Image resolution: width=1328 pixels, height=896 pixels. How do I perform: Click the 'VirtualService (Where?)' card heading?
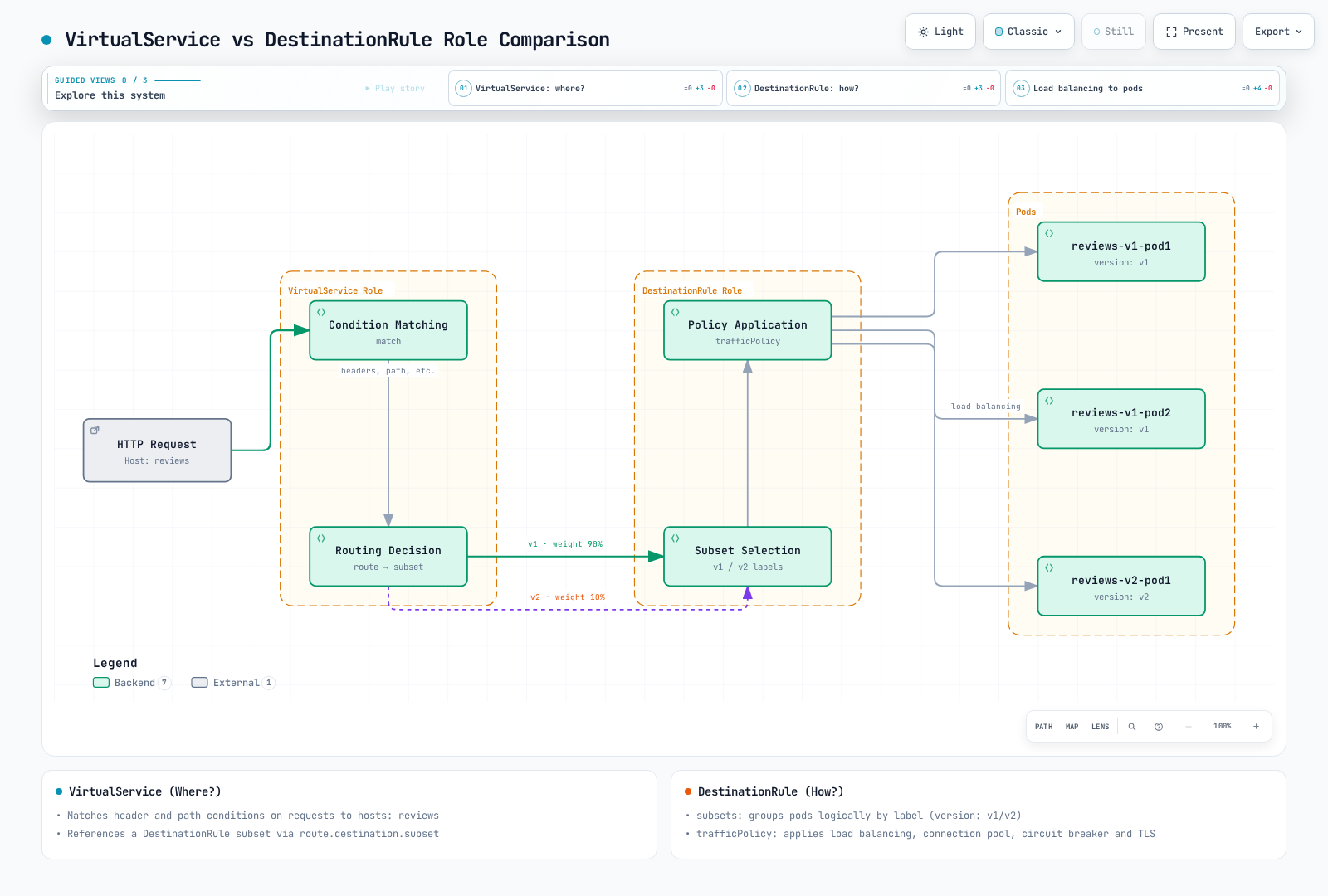point(145,791)
